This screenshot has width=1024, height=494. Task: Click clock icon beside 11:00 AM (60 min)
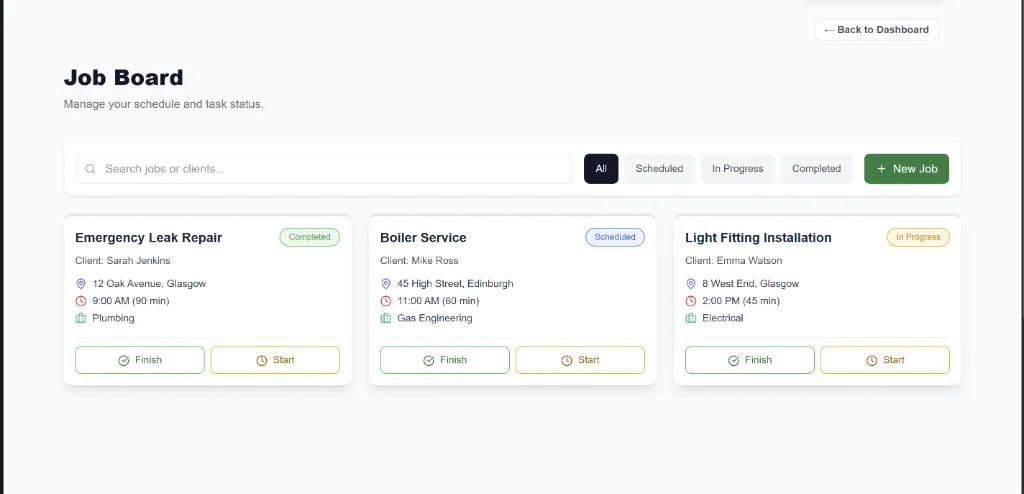[x=386, y=301]
